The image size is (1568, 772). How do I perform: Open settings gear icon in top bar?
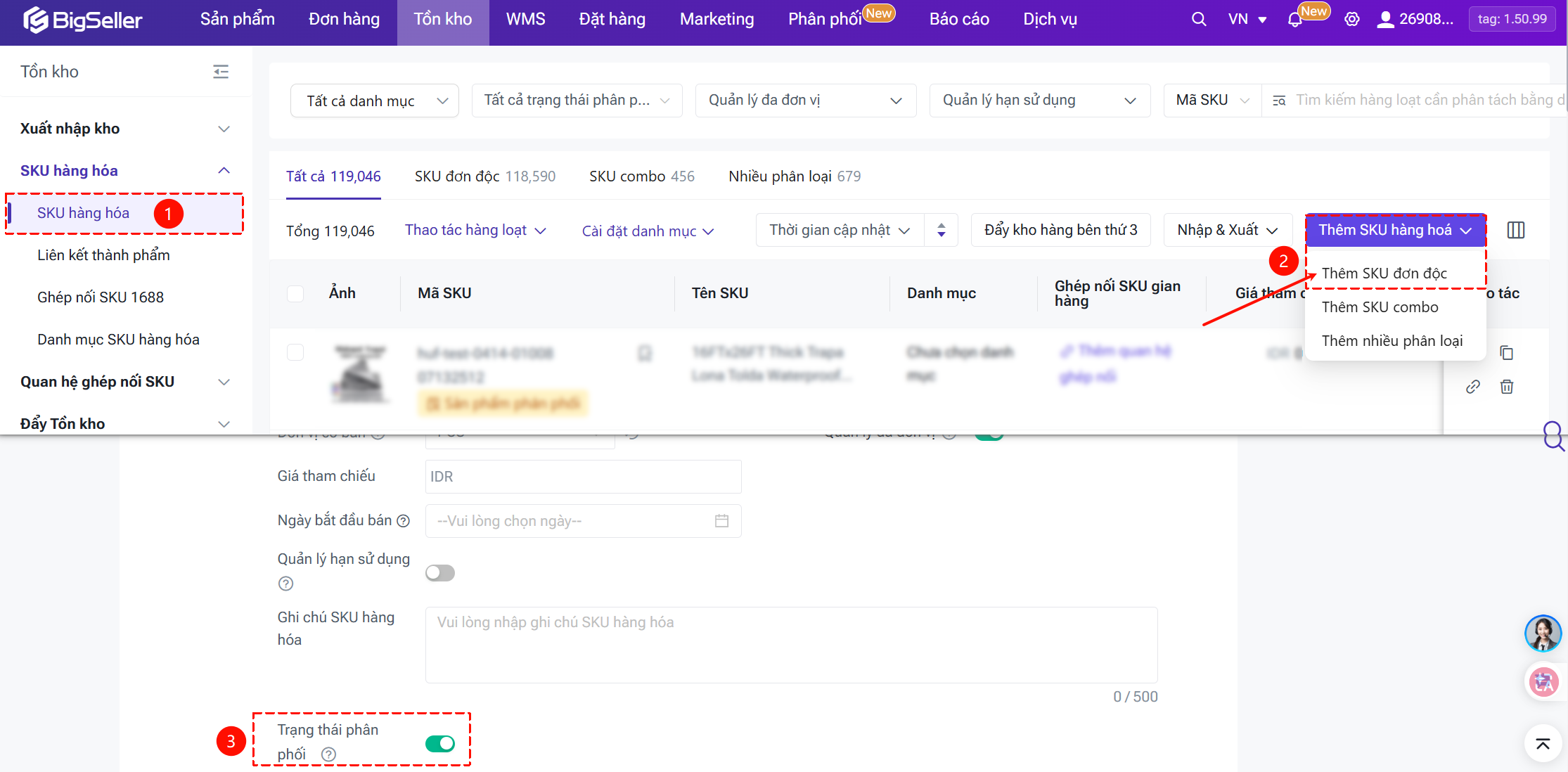[1351, 19]
